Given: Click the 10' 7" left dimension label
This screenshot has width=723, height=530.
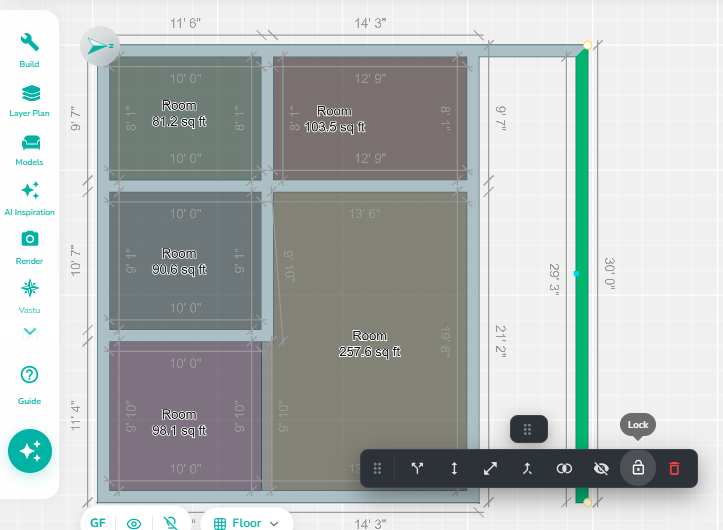Looking at the screenshot, I should pyautogui.click(x=76, y=261).
